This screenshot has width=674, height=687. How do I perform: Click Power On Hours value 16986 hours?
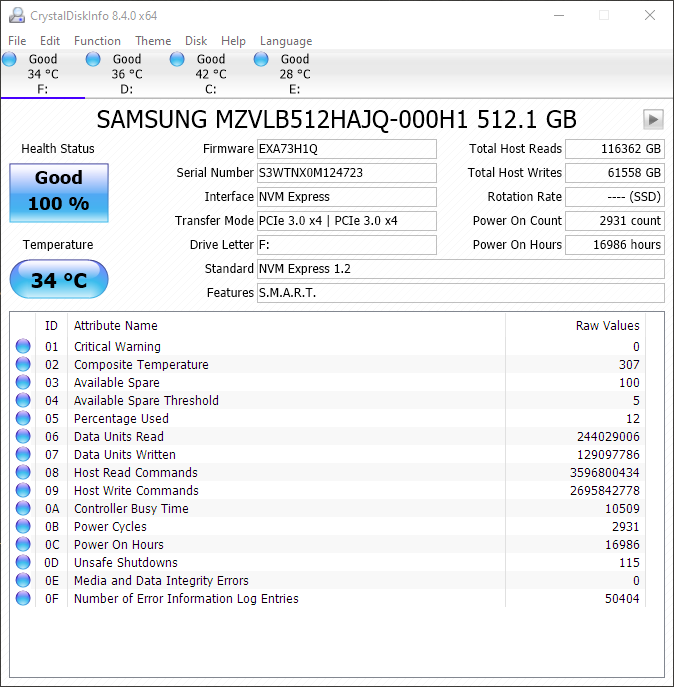point(615,244)
